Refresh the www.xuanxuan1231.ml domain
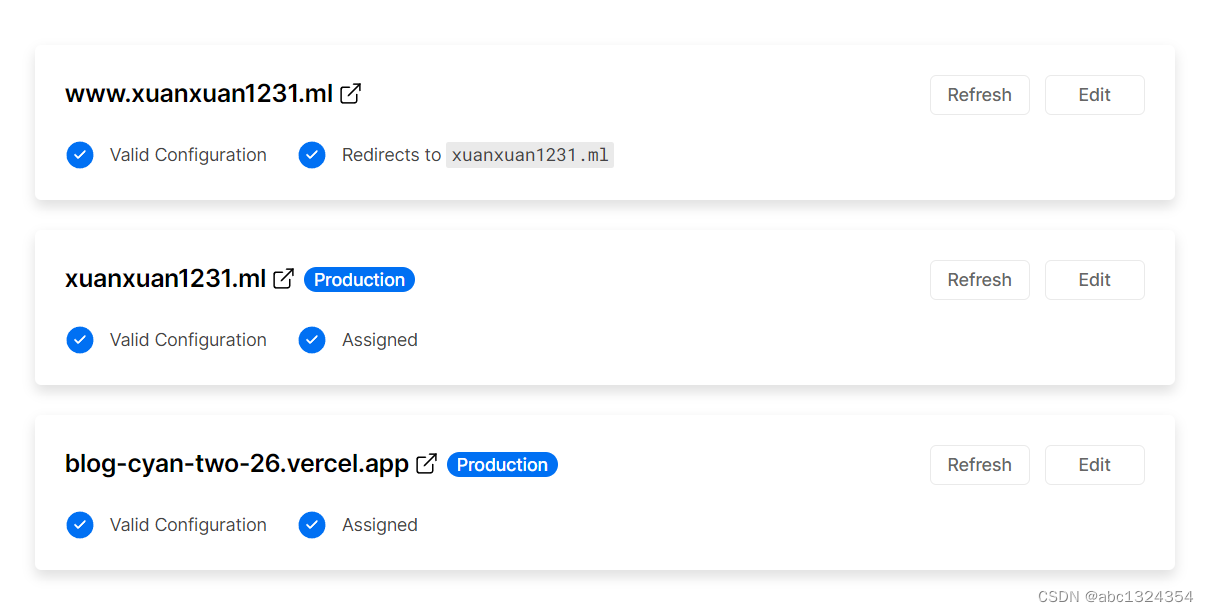Image resolution: width=1209 pixels, height=612 pixels. click(979, 94)
